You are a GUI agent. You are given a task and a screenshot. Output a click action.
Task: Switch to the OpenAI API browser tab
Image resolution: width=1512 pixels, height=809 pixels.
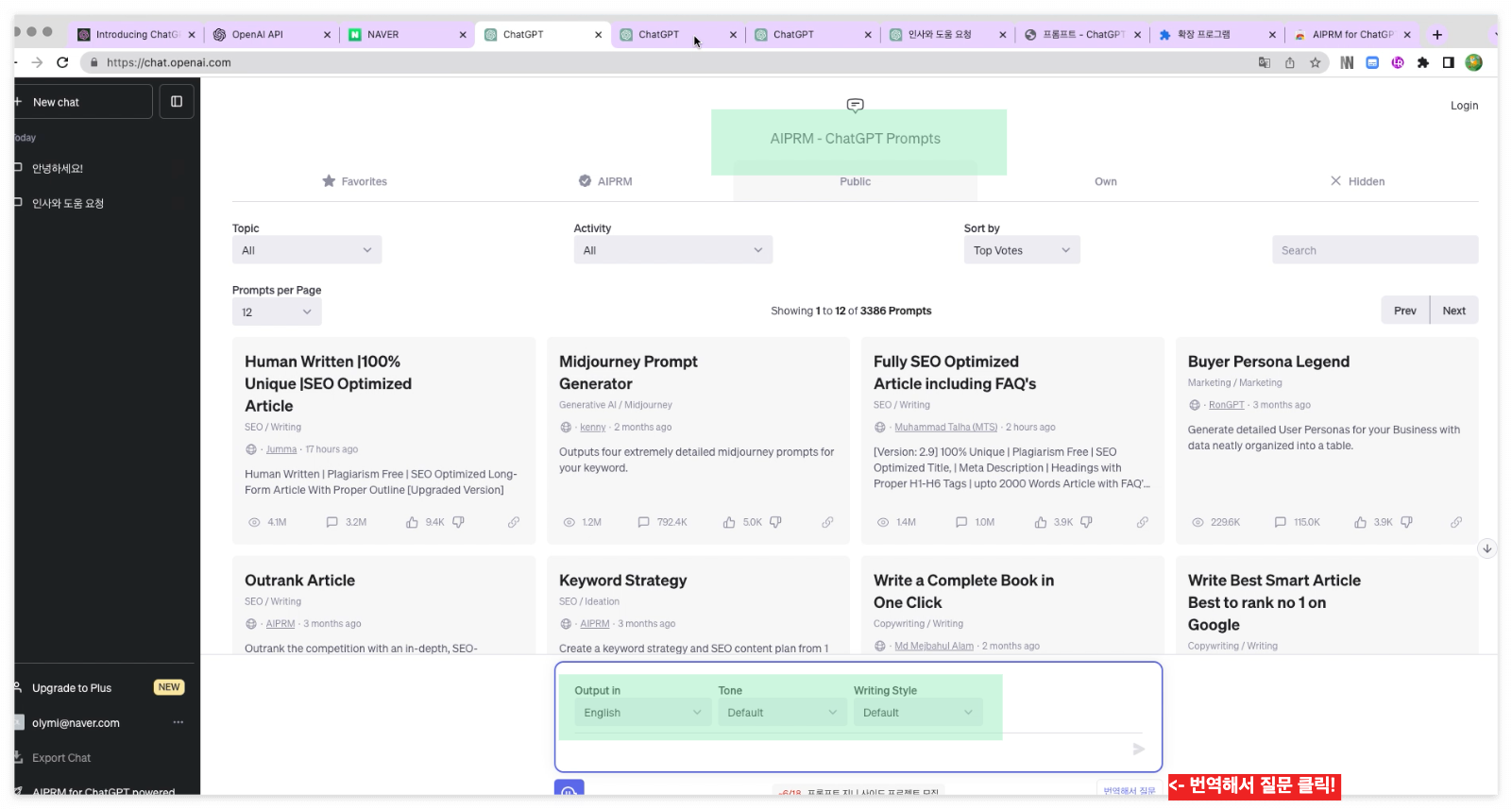pyautogui.click(x=271, y=35)
